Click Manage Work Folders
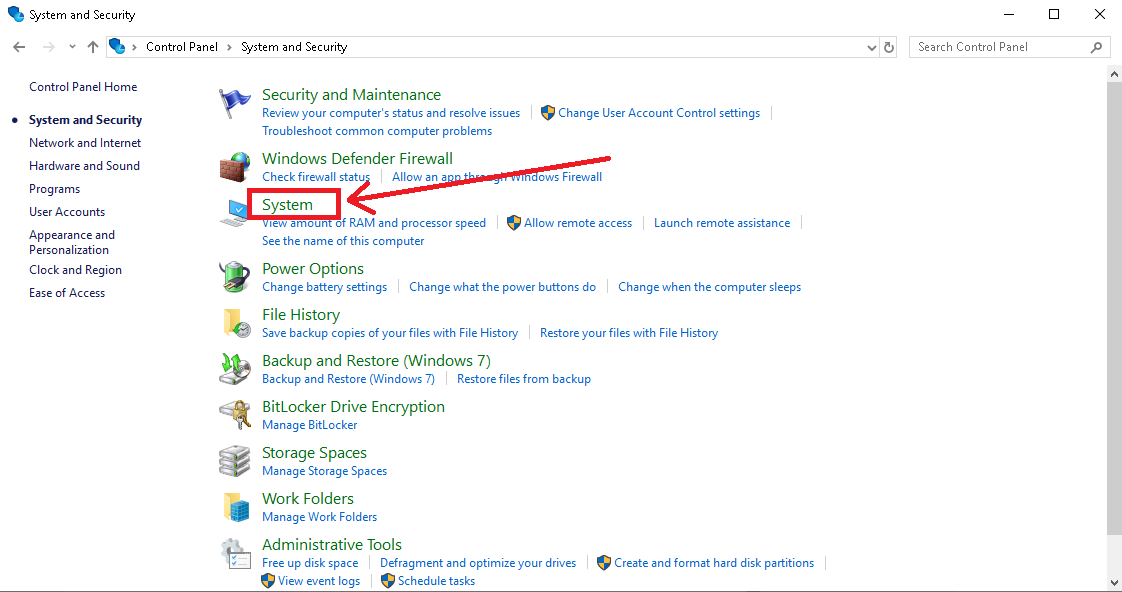 point(319,517)
